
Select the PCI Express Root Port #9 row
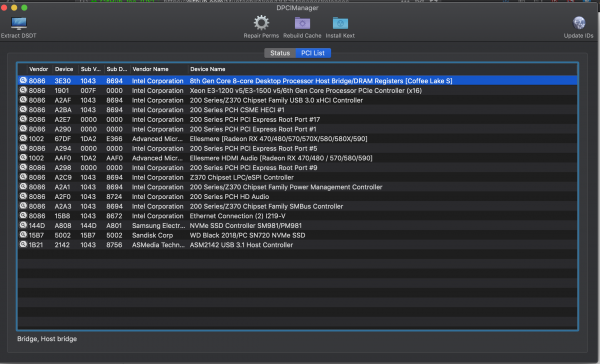(297, 168)
